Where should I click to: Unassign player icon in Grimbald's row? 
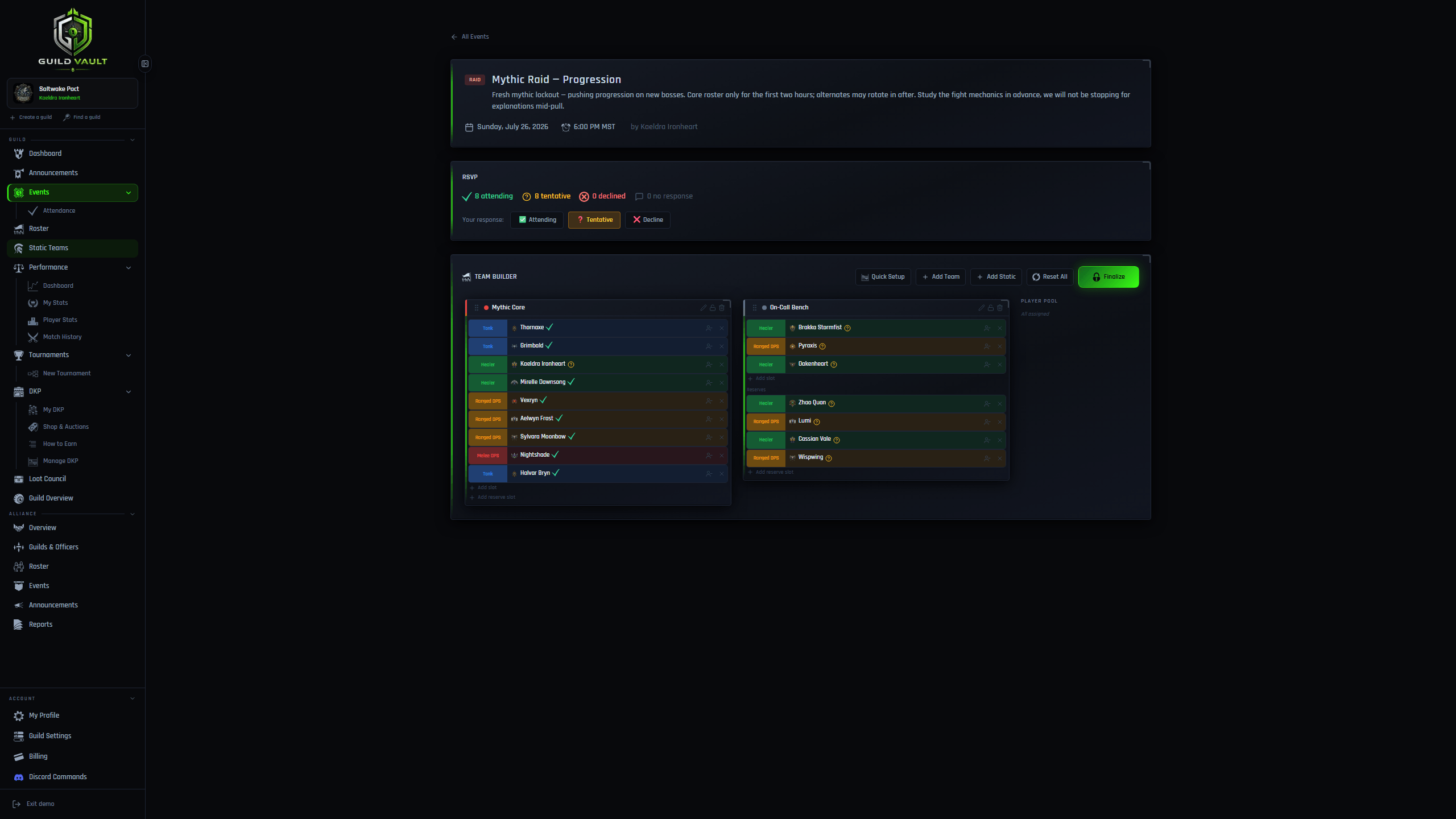point(709,346)
